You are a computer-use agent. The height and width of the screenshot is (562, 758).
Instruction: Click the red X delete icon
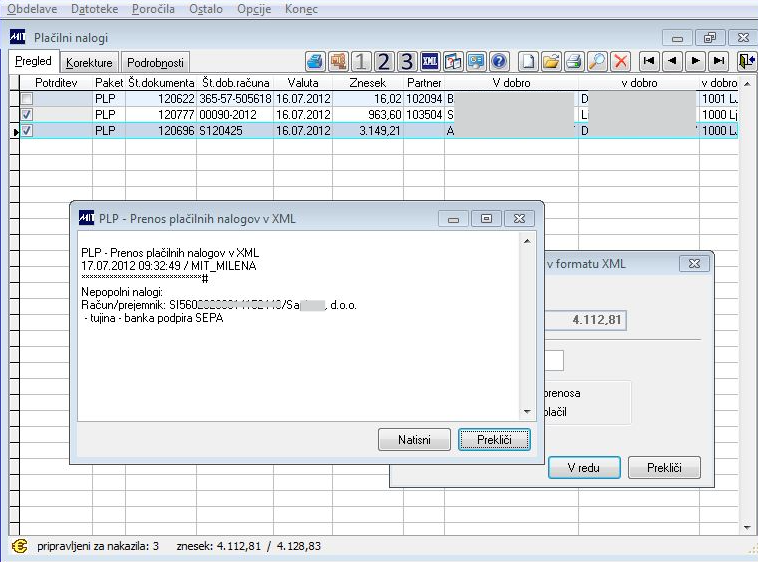[x=620, y=61]
